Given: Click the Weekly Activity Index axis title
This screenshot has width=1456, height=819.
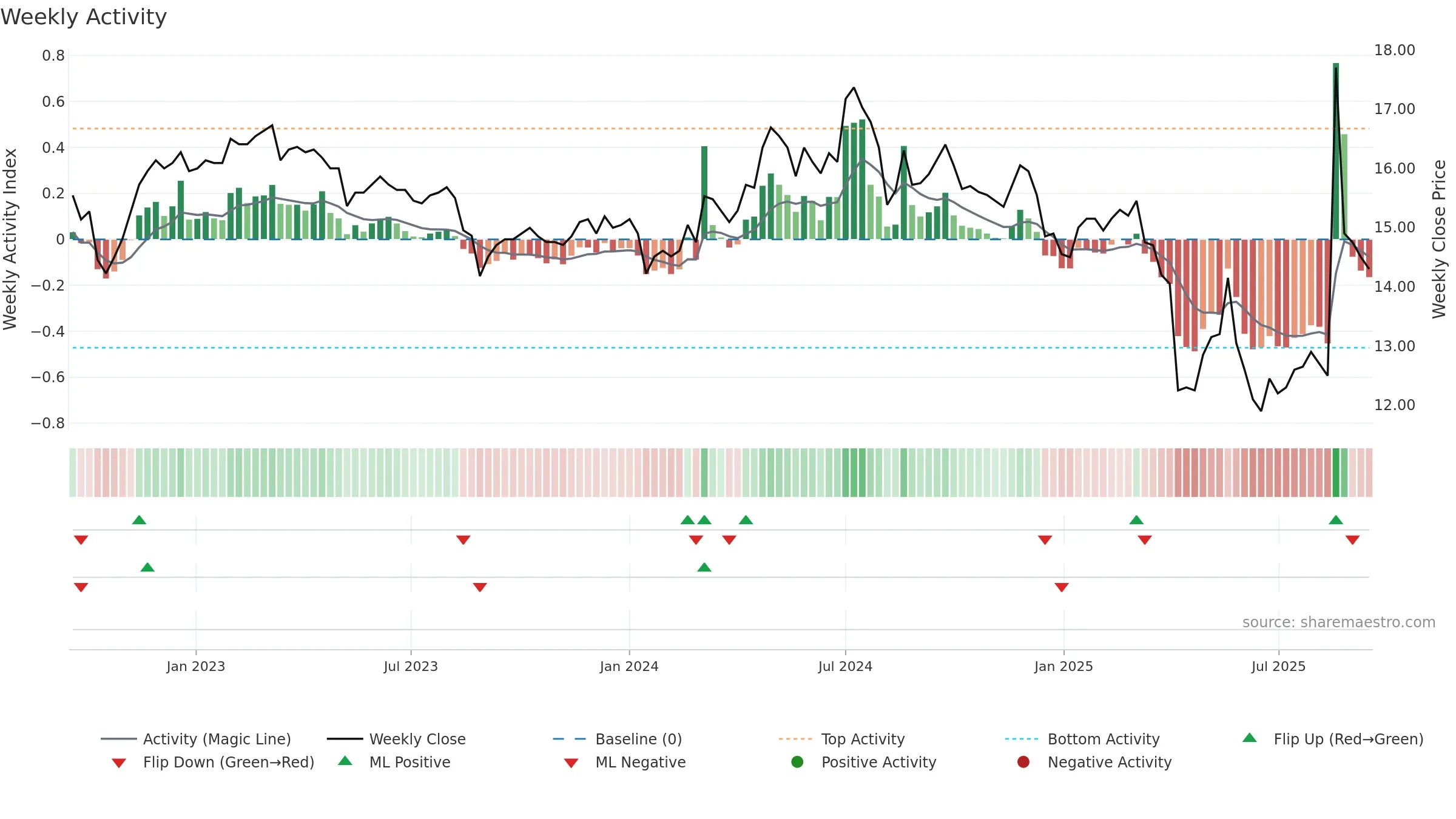Looking at the screenshot, I should [x=10, y=239].
